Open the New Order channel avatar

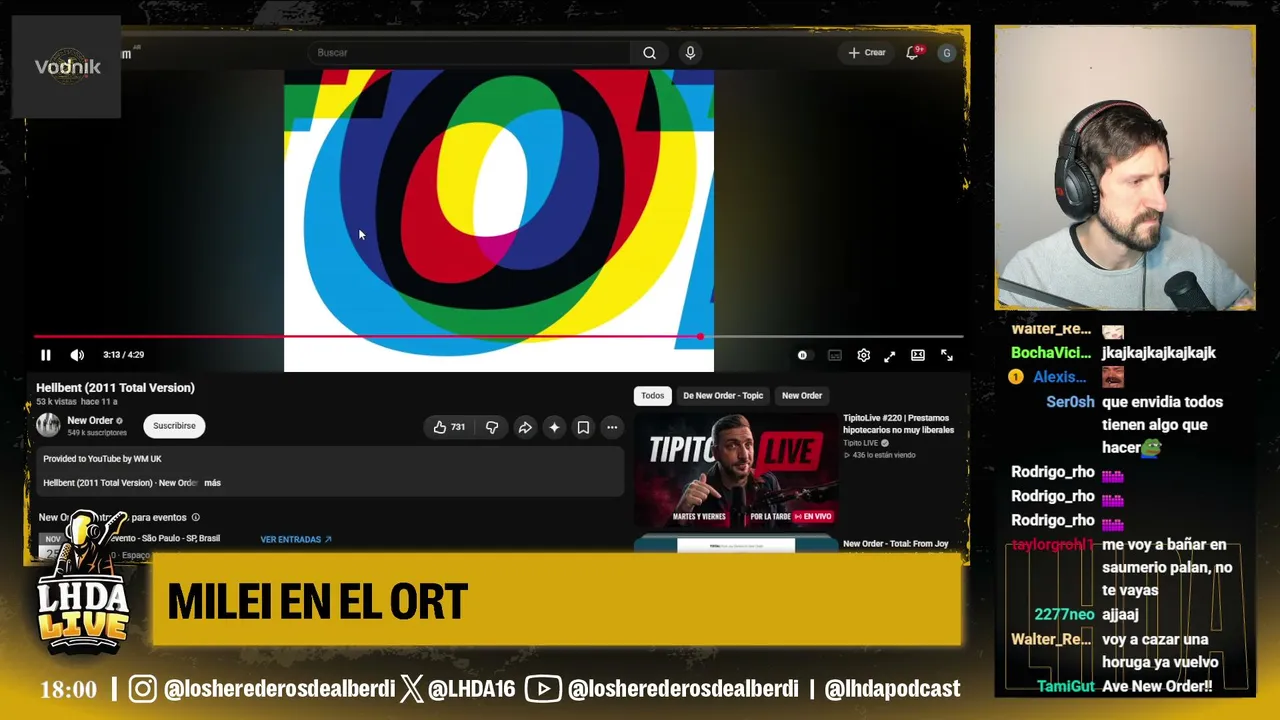click(48, 425)
